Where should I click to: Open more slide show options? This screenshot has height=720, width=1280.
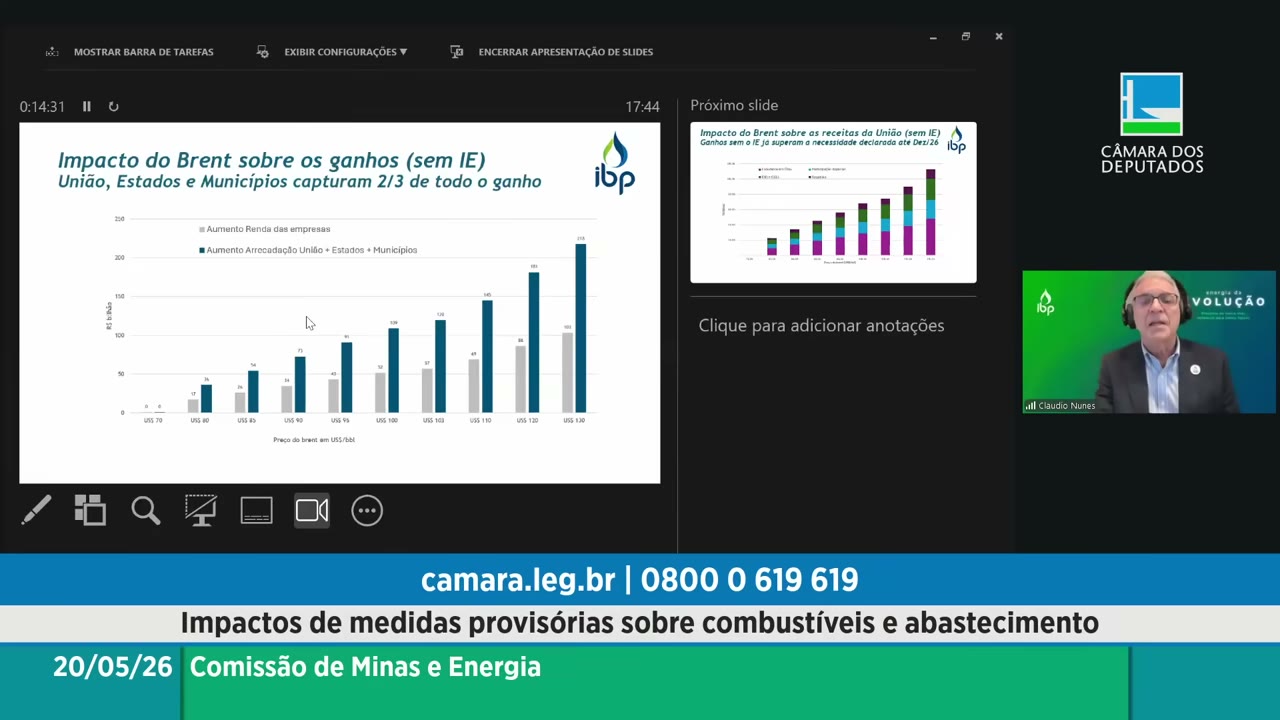(367, 510)
